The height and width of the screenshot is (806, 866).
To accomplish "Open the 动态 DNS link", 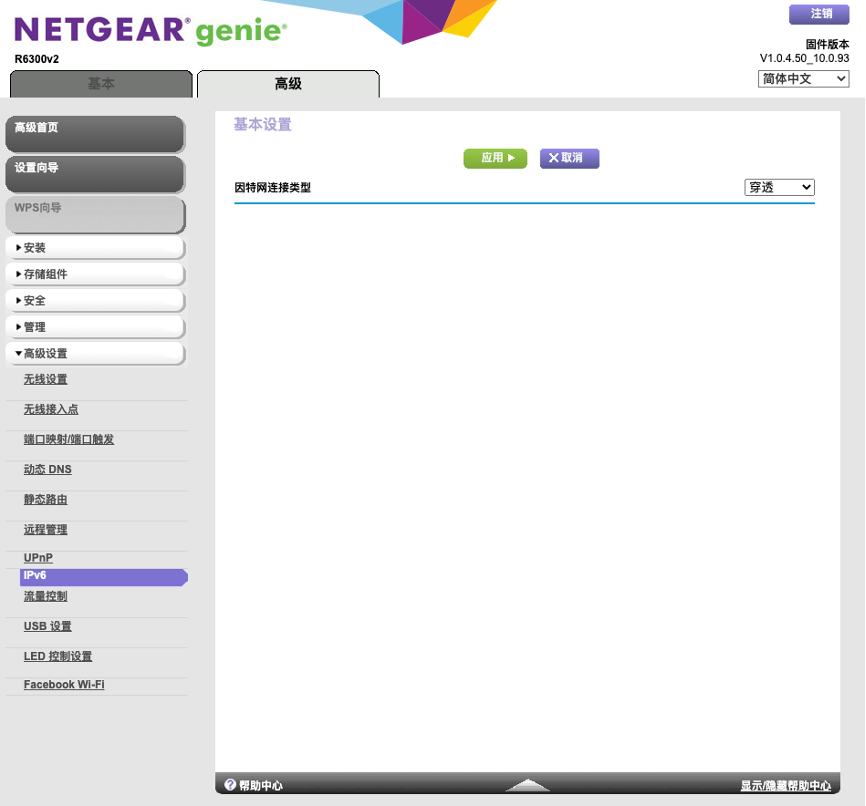I will point(47,469).
